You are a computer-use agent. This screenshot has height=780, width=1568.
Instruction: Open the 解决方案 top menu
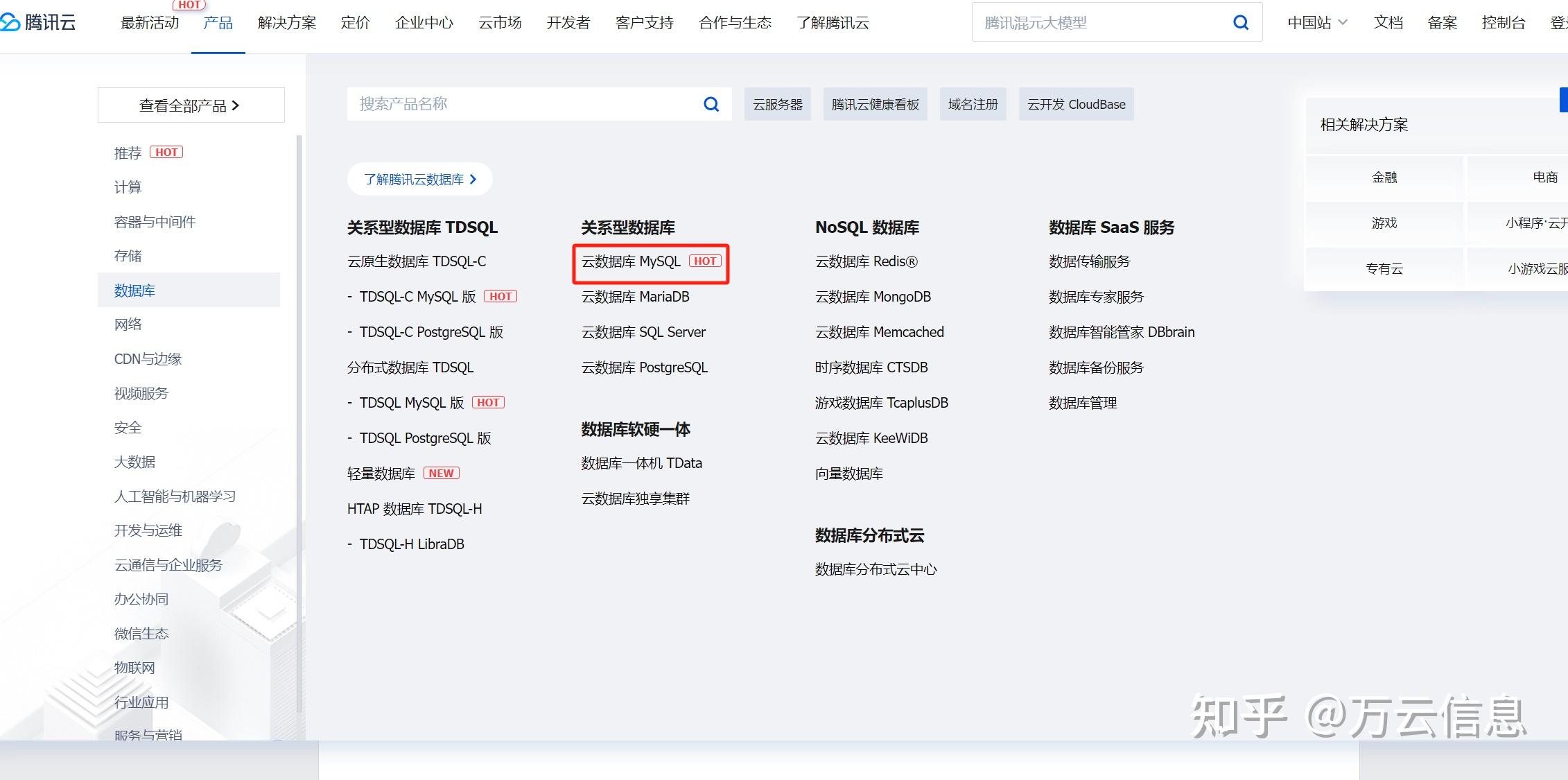click(286, 23)
